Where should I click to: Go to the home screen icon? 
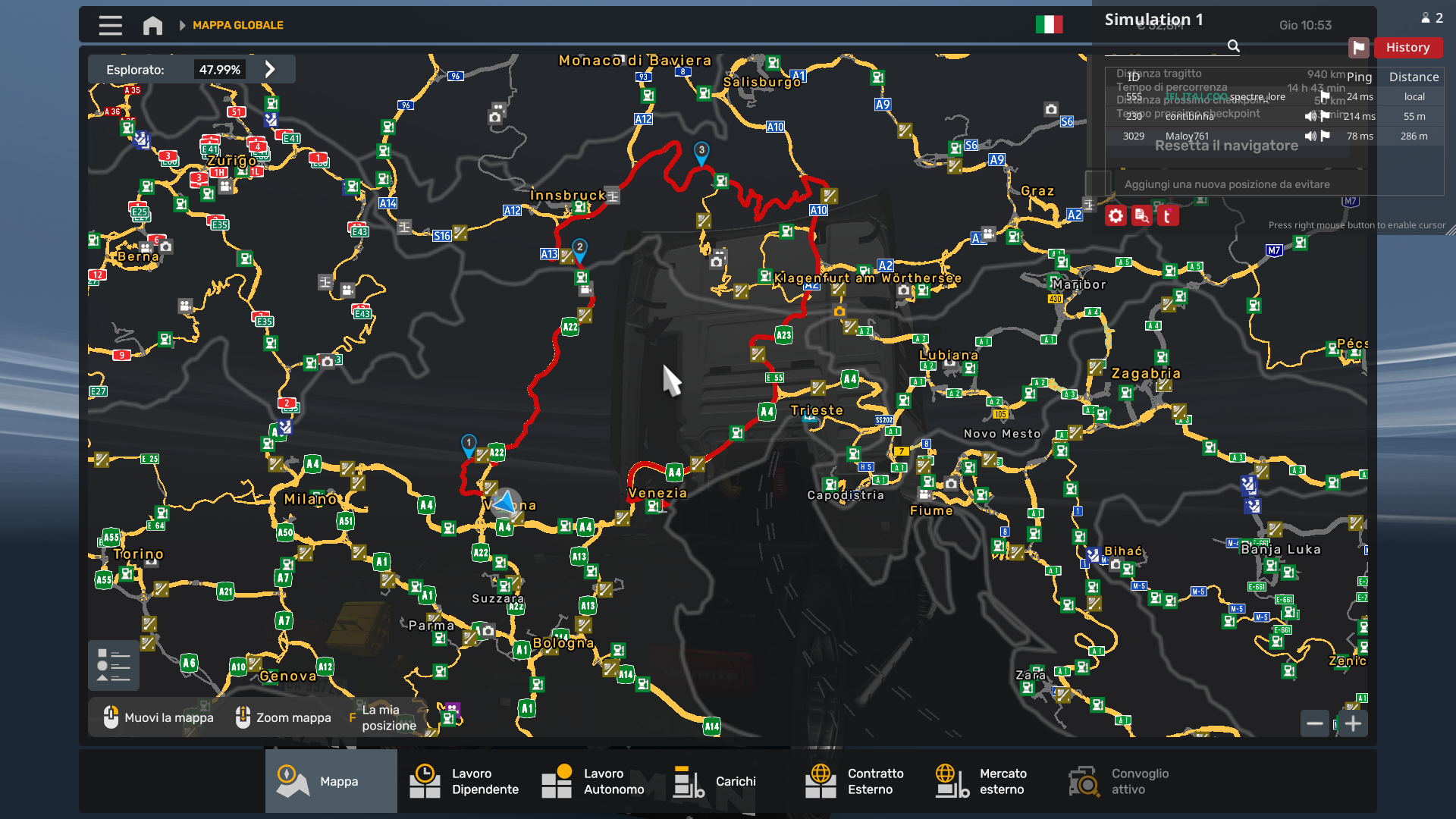coord(152,25)
